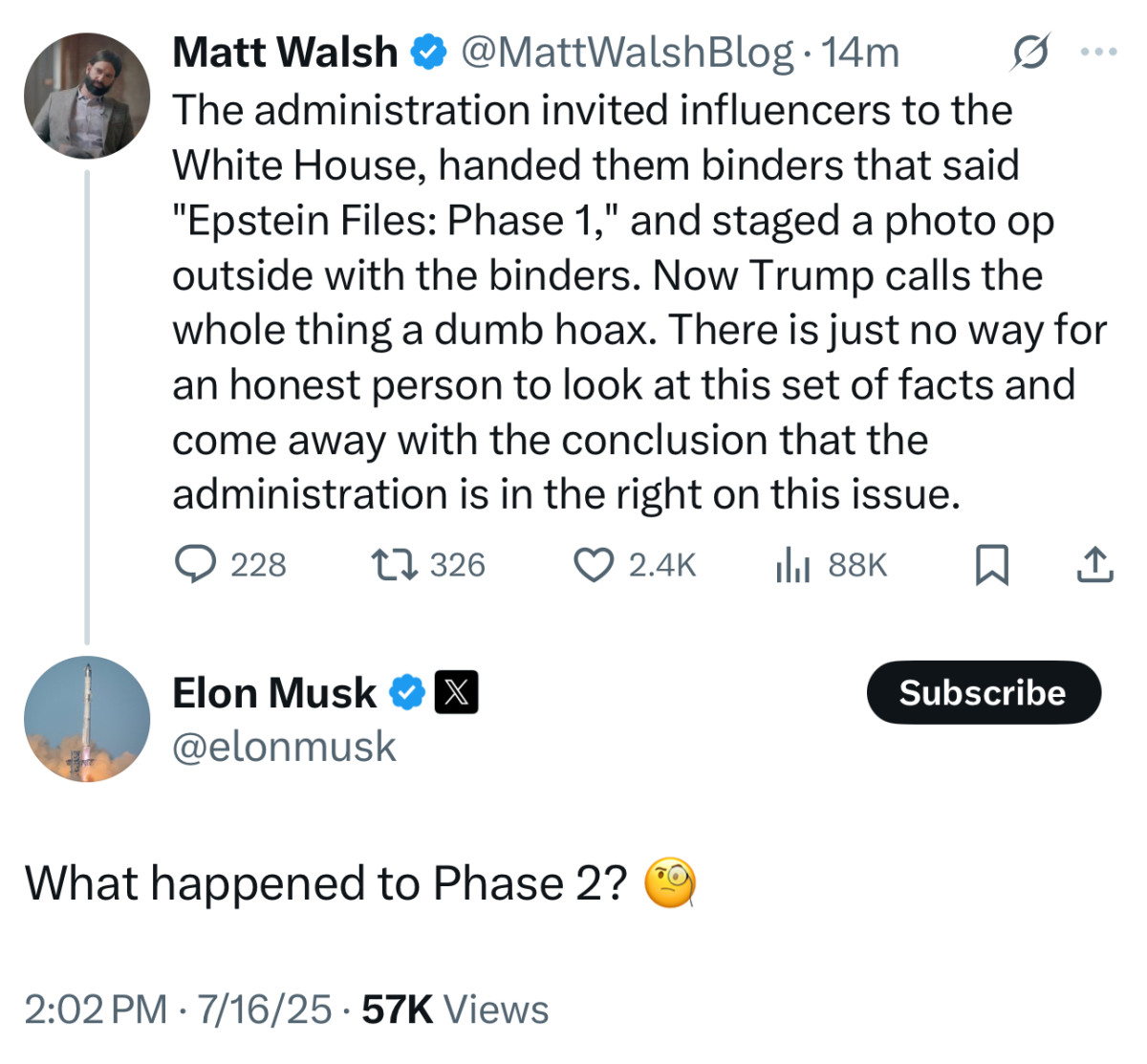Open the more options menu on the tweet

1100,53
